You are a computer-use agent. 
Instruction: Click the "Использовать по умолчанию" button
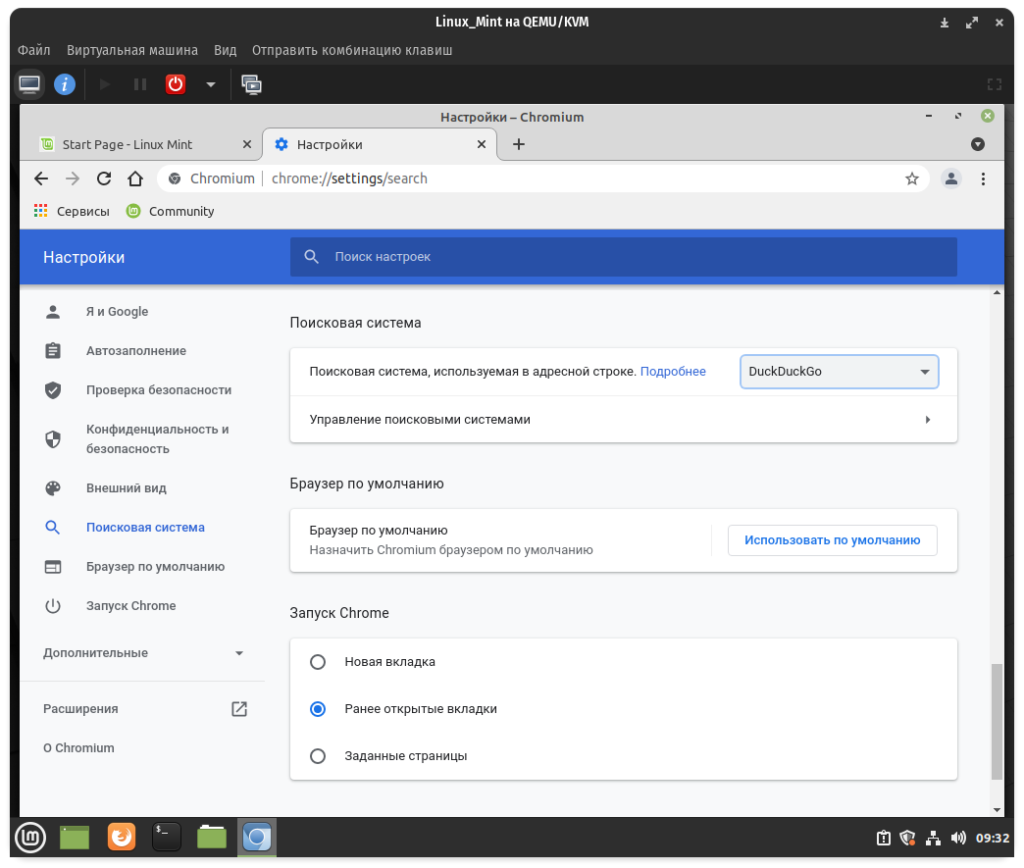(831, 540)
